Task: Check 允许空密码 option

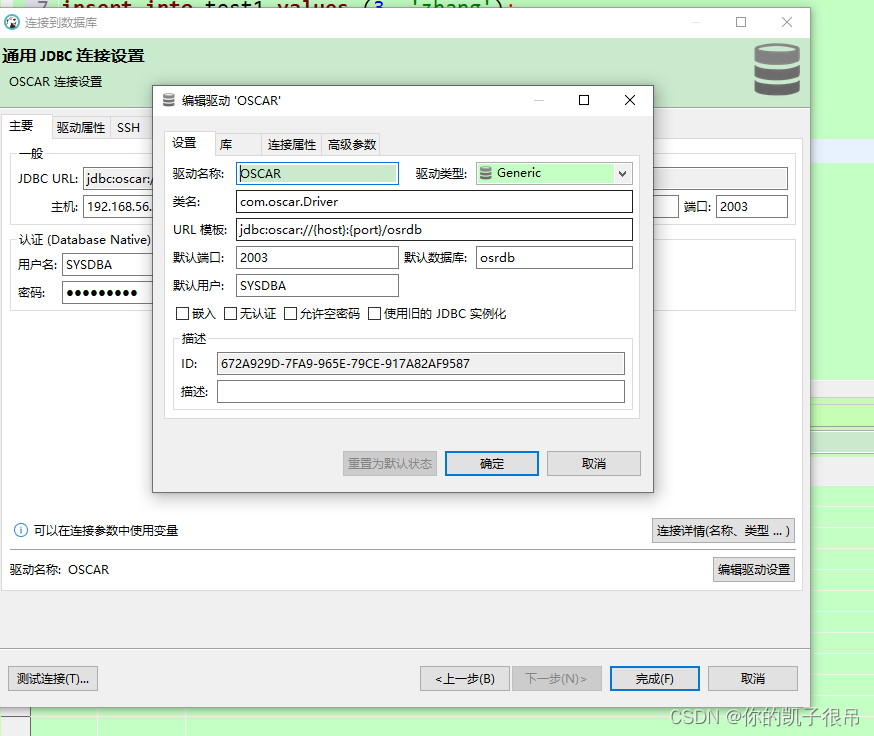Action: coord(289,313)
